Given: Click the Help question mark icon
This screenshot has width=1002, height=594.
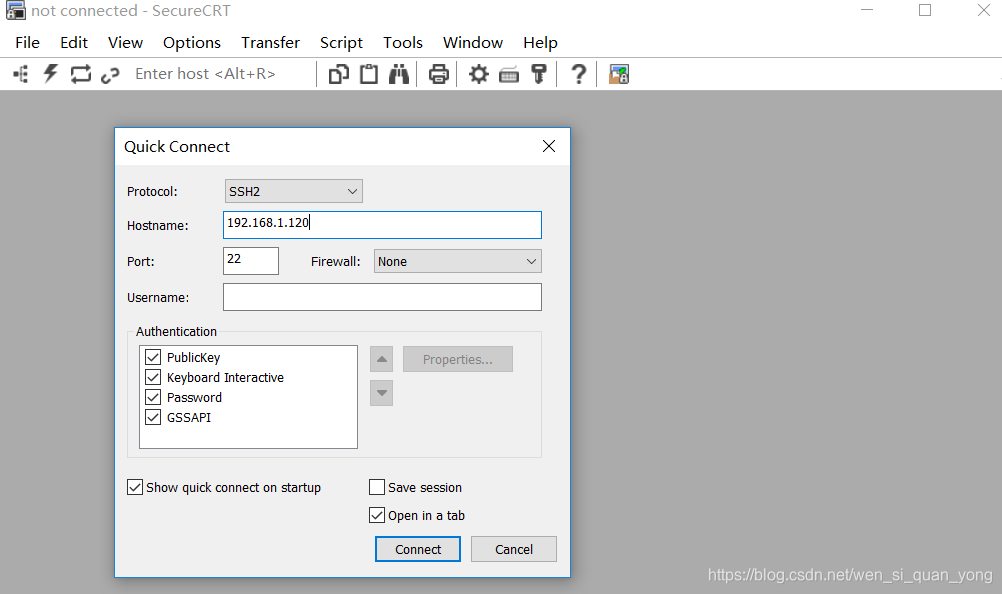Looking at the screenshot, I should pyautogui.click(x=578, y=74).
